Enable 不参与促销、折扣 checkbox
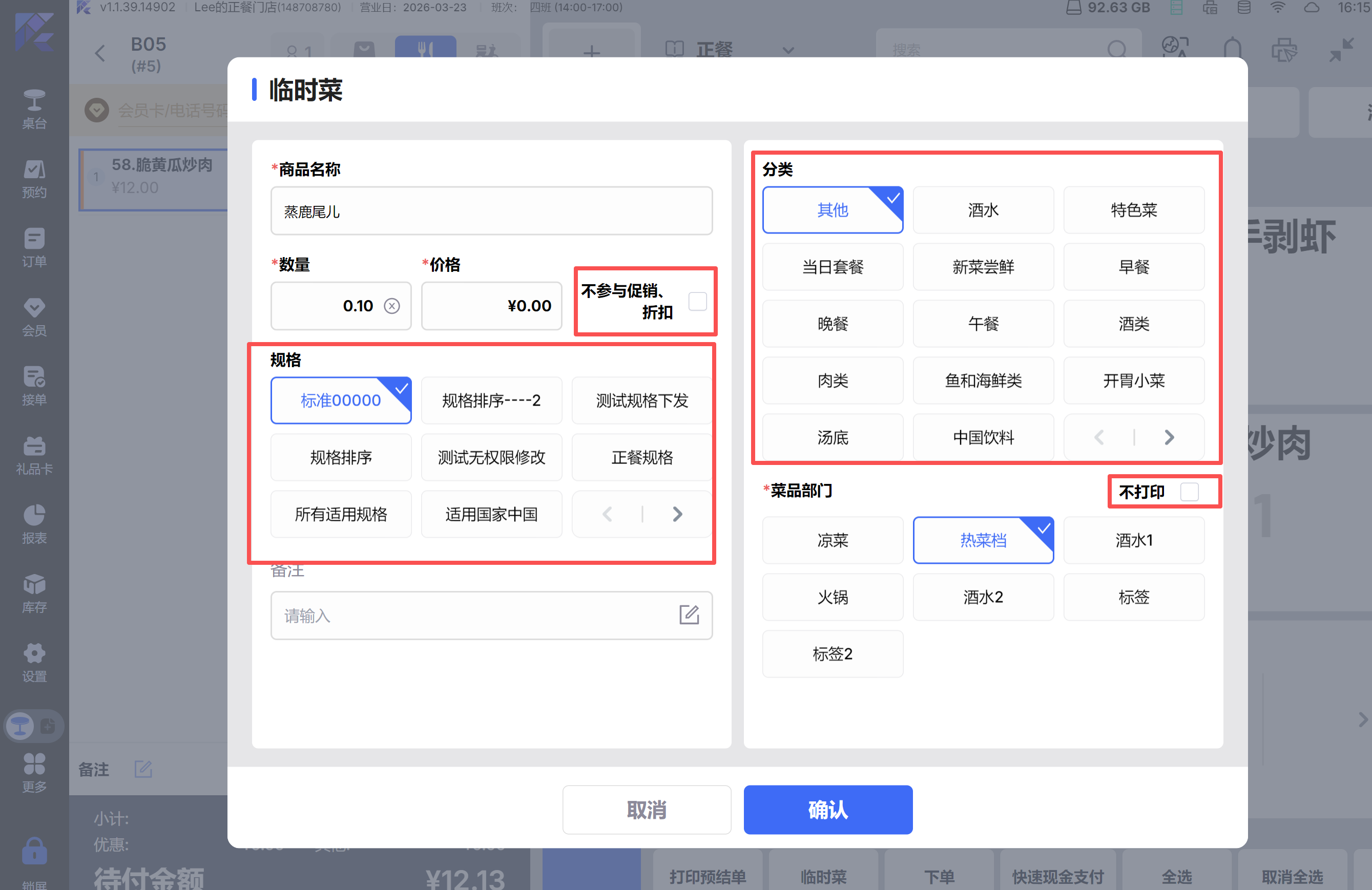1372x890 pixels. pos(698,301)
